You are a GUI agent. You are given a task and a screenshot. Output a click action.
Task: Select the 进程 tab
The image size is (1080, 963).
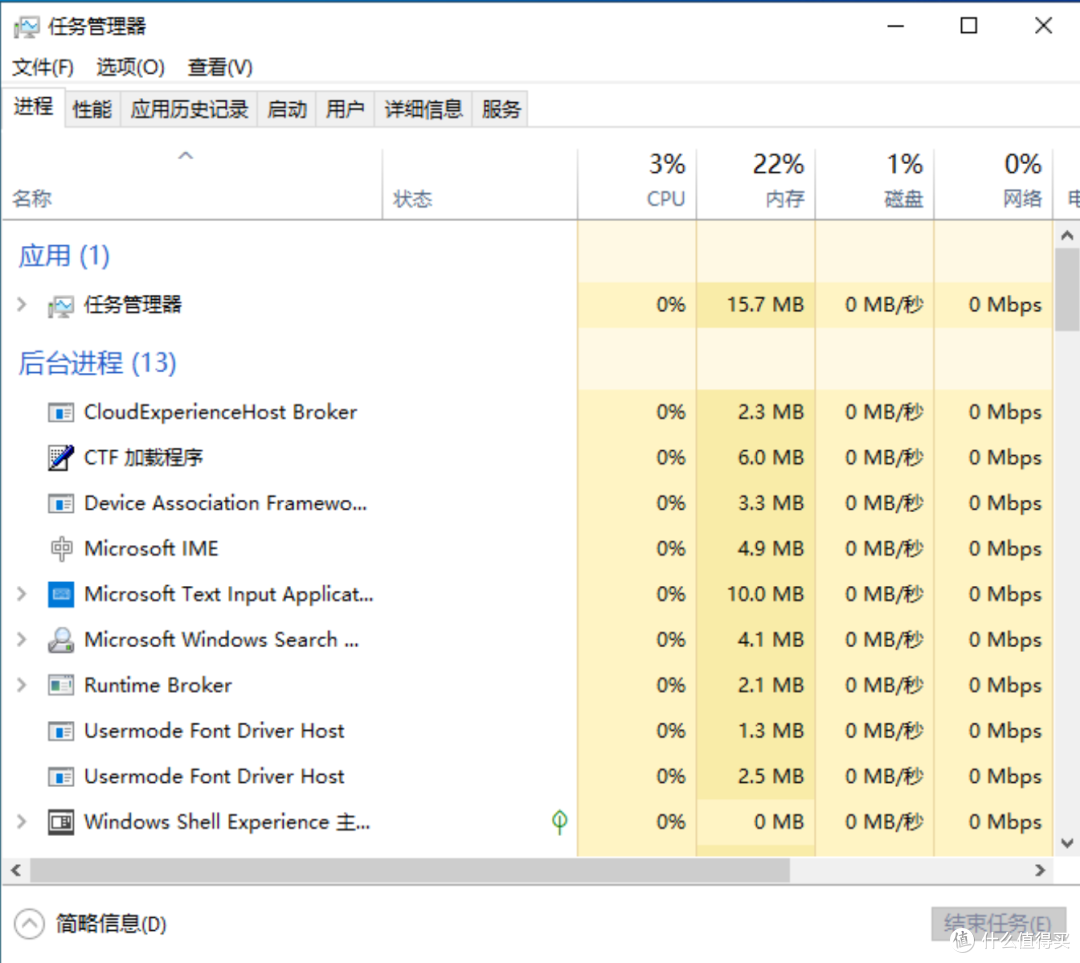[34, 107]
